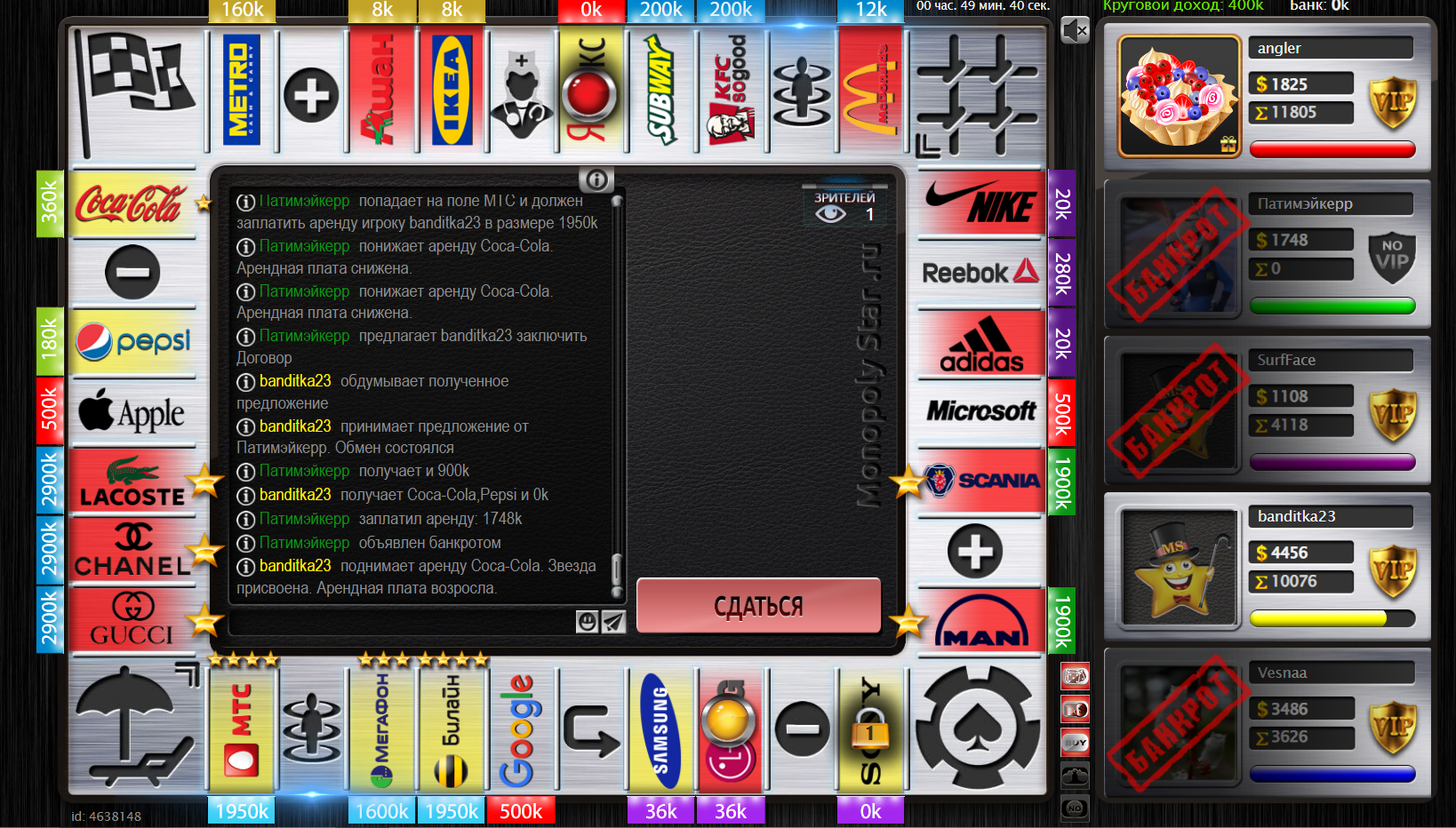This screenshot has height=828, width=1456.
Task: Click the spinning person tile beside McDonald's
Action: click(802, 92)
